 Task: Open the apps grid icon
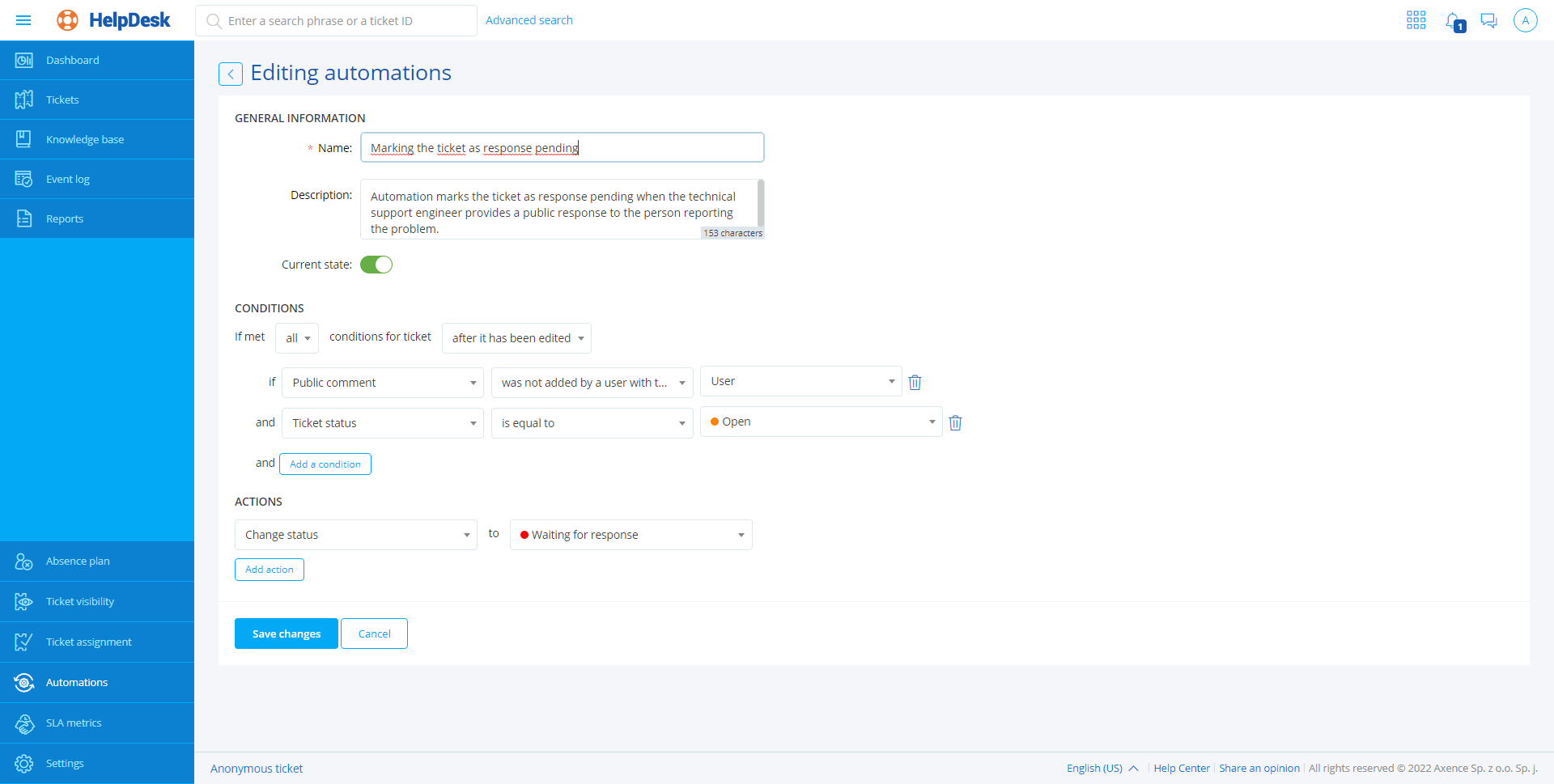tap(1416, 20)
